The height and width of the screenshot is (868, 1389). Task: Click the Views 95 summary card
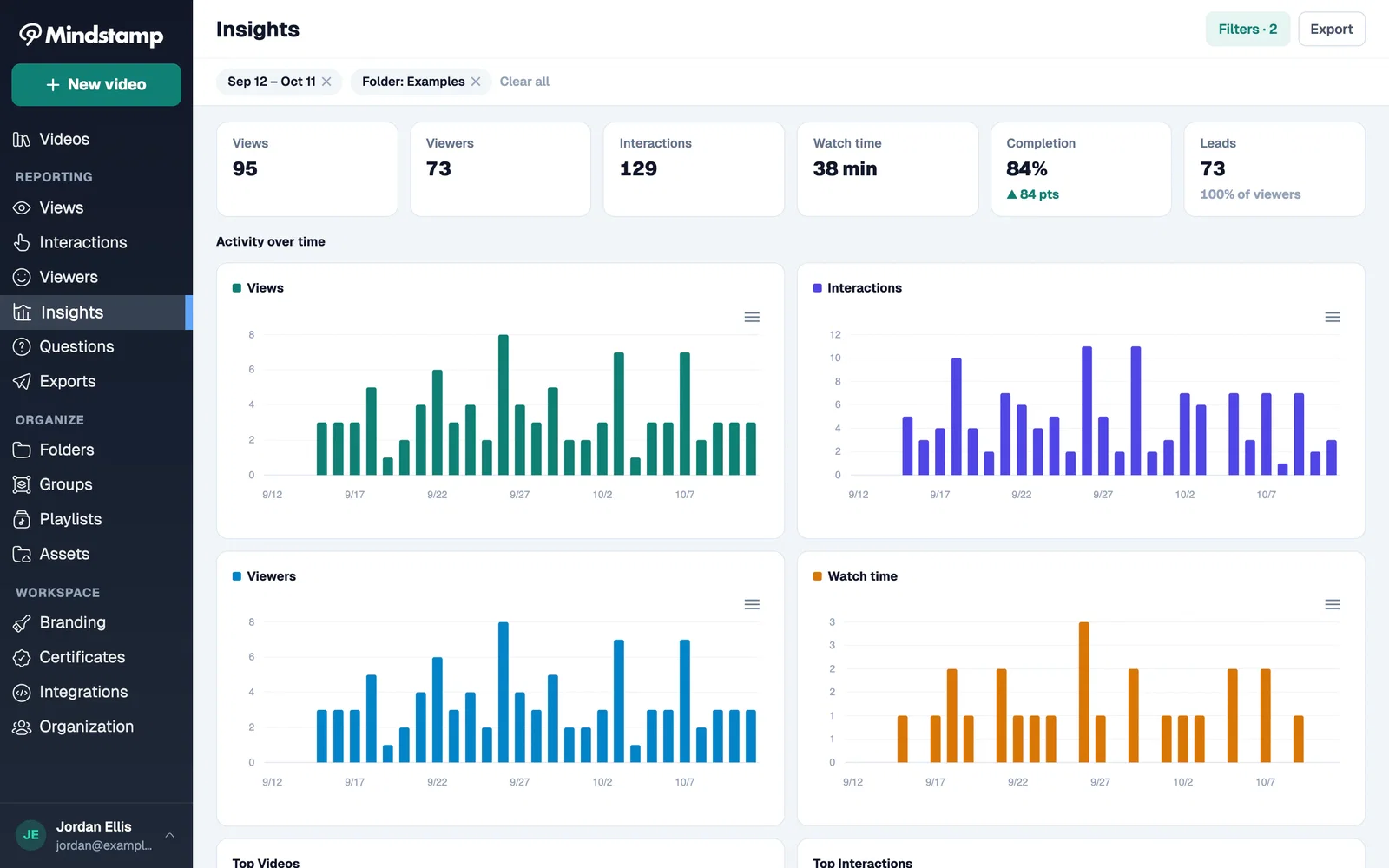coord(306,169)
